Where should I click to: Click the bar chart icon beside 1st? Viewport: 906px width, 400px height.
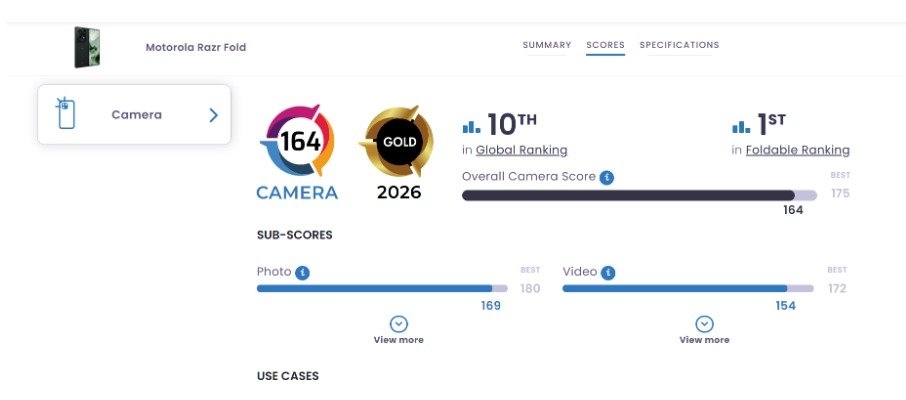(x=741, y=127)
